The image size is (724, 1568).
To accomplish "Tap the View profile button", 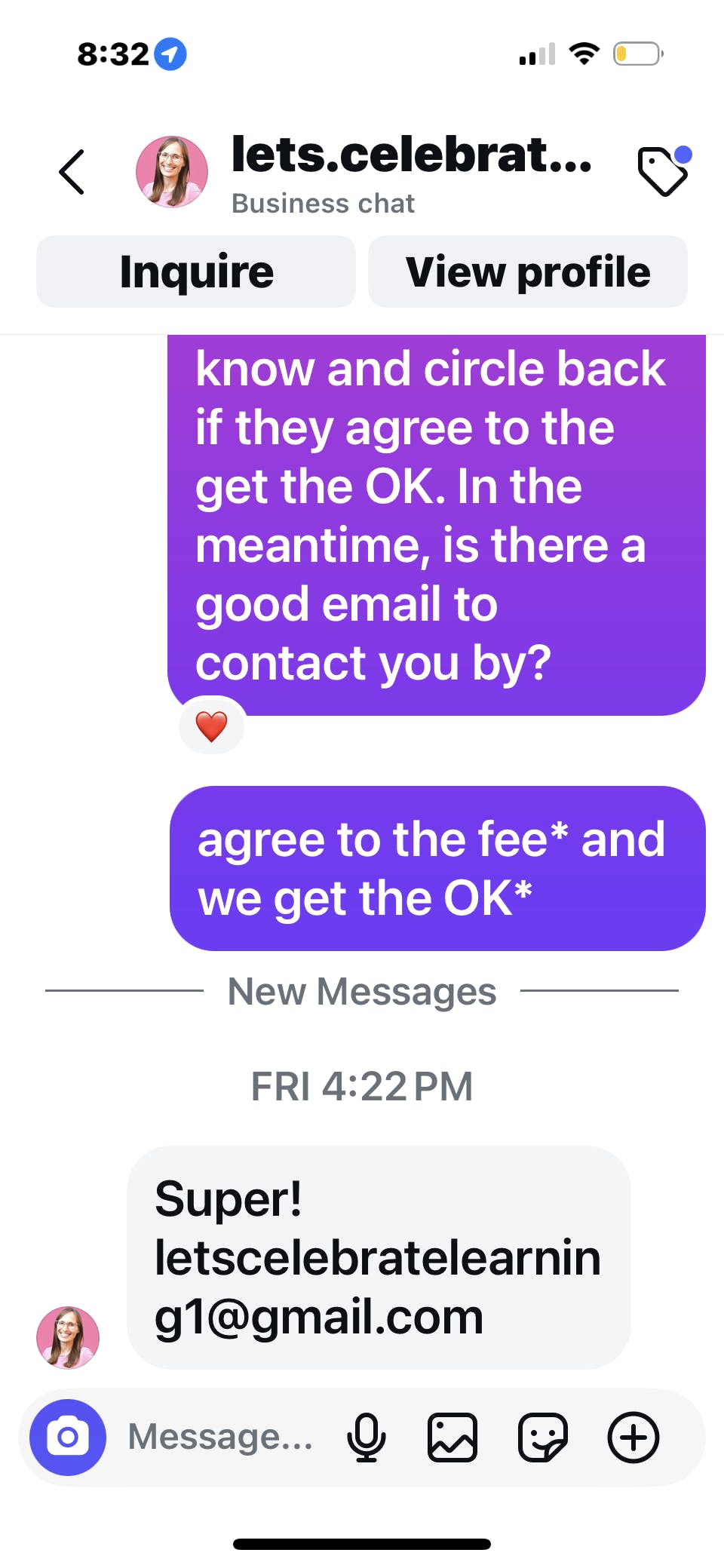I will point(528,272).
